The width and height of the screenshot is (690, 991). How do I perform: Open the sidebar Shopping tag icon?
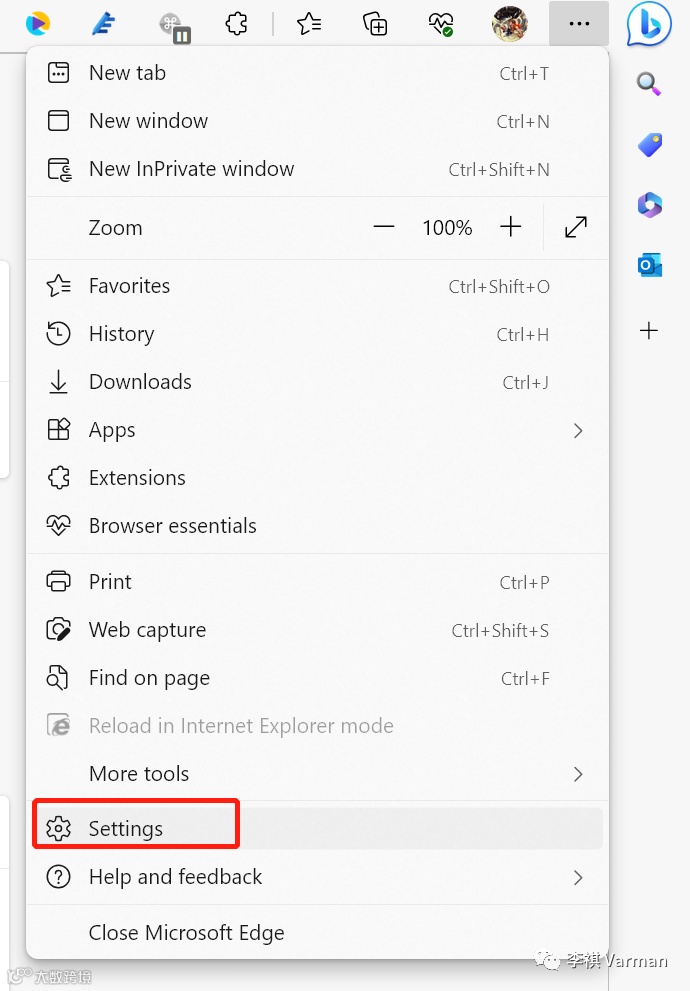(x=650, y=145)
